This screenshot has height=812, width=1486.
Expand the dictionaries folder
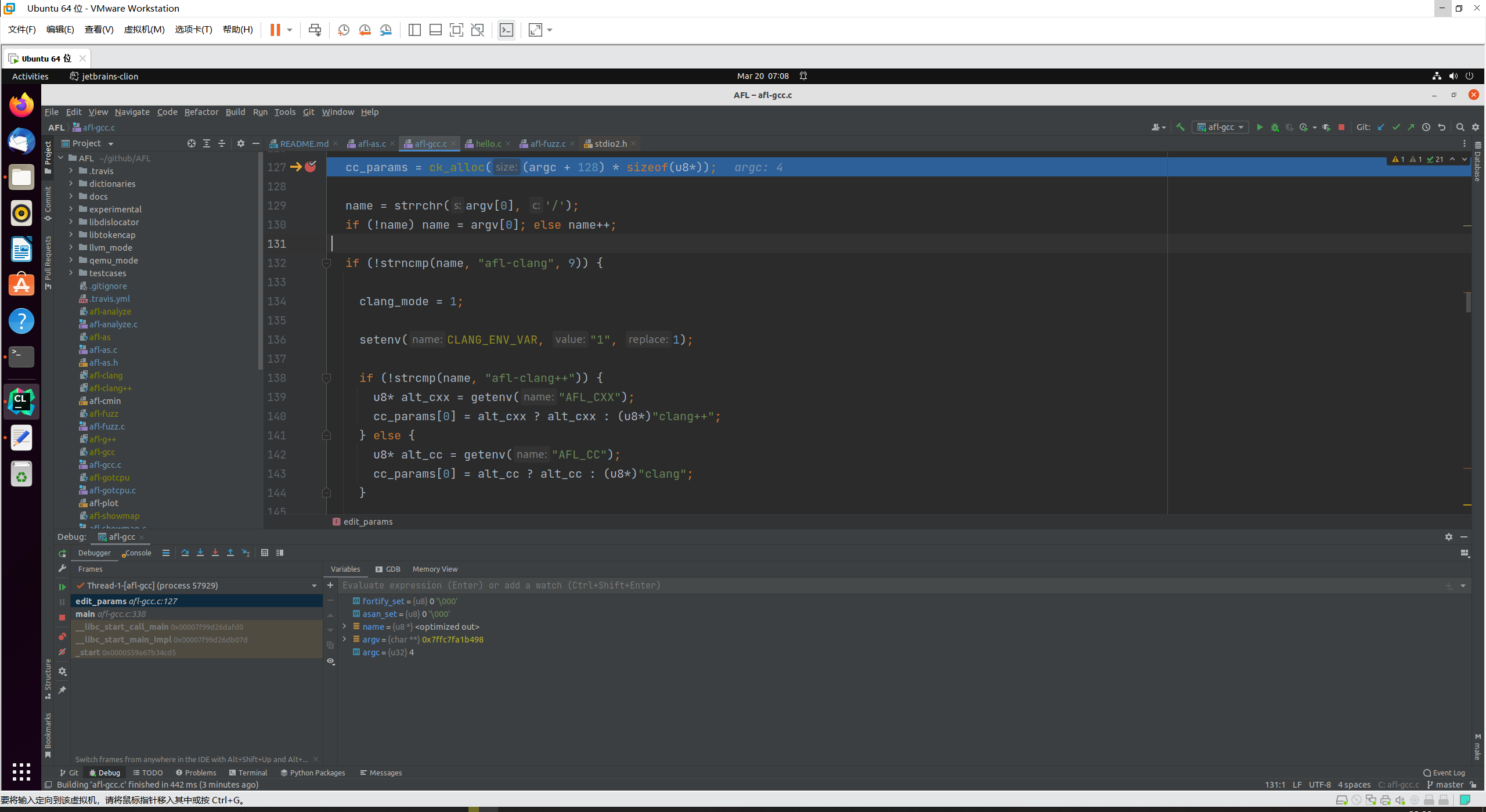point(71,183)
